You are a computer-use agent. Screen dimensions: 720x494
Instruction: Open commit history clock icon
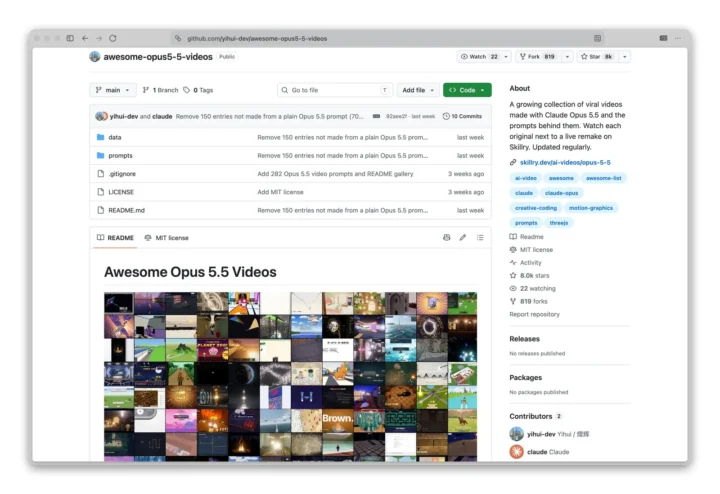click(446, 116)
